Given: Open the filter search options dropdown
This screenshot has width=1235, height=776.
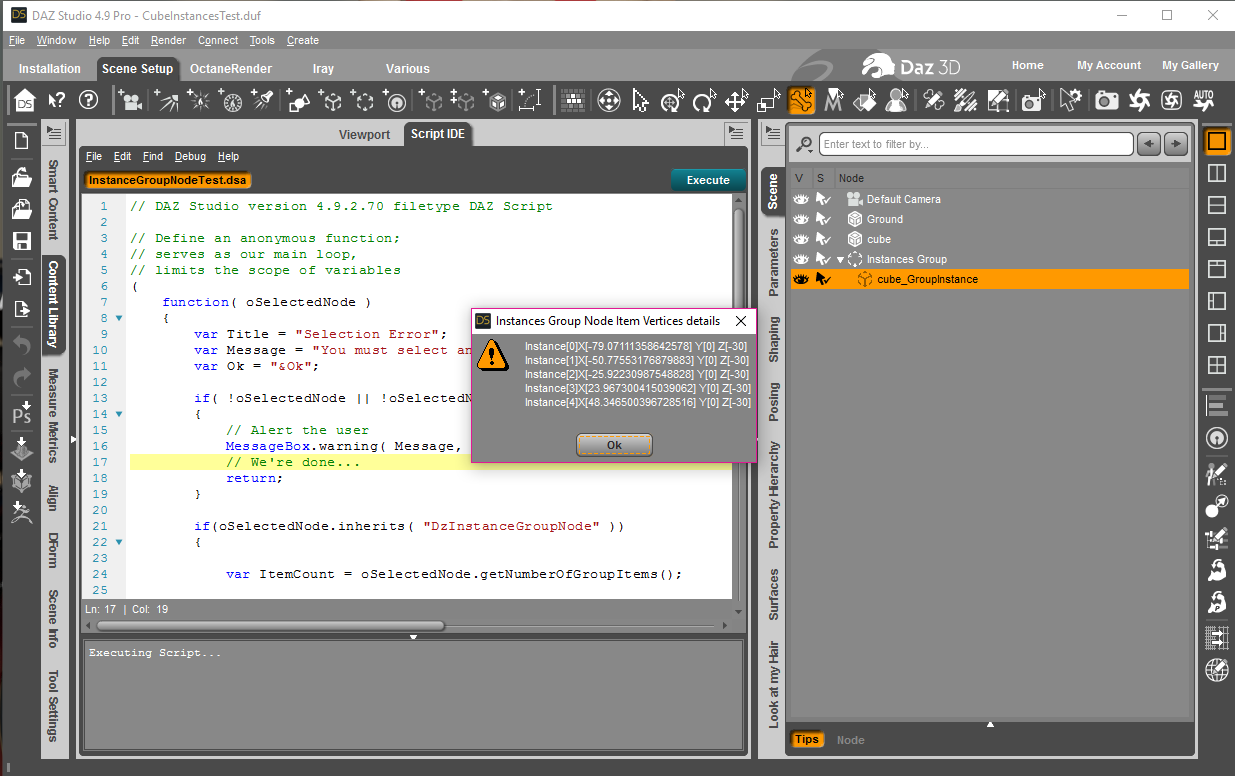Looking at the screenshot, I should coord(804,145).
